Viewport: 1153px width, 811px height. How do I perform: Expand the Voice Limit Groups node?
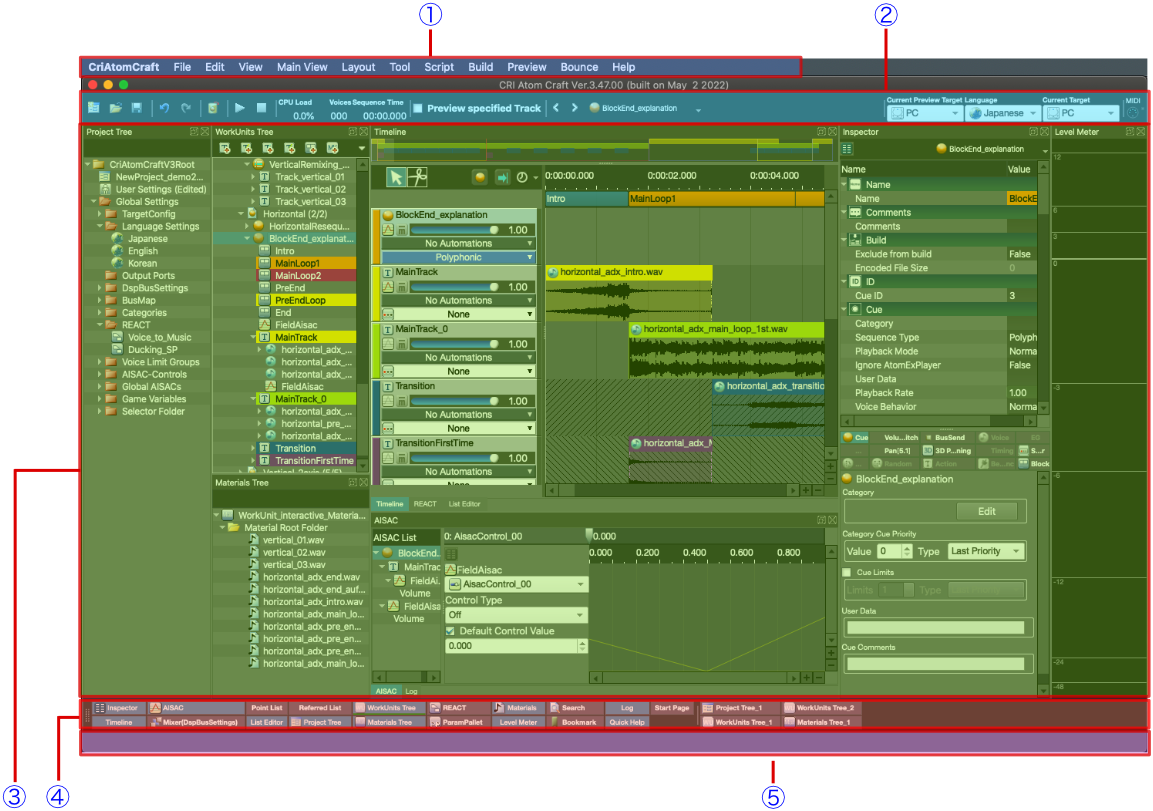coord(100,362)
